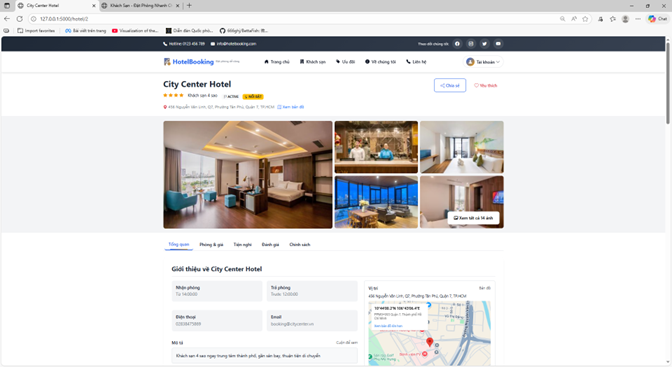Go to Trang chủ menu item
Screen dimensions: 672x367
[277, 62]
